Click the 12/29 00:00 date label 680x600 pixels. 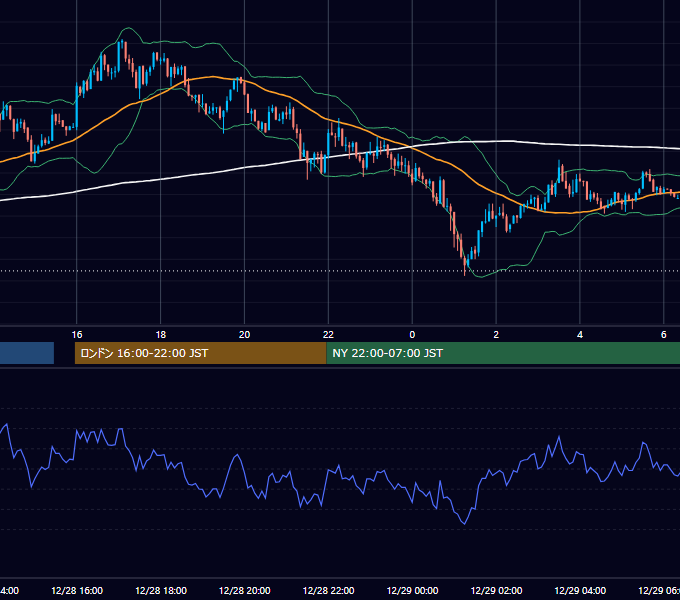pyautogui.click(x=412, y=590)
